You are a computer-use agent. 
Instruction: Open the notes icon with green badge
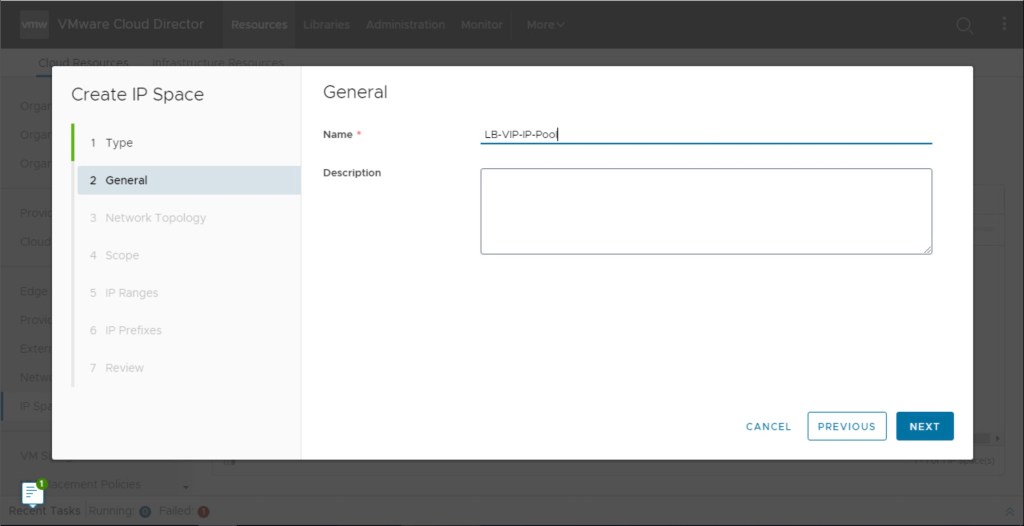pyautogui.click(x=33, y=493)
